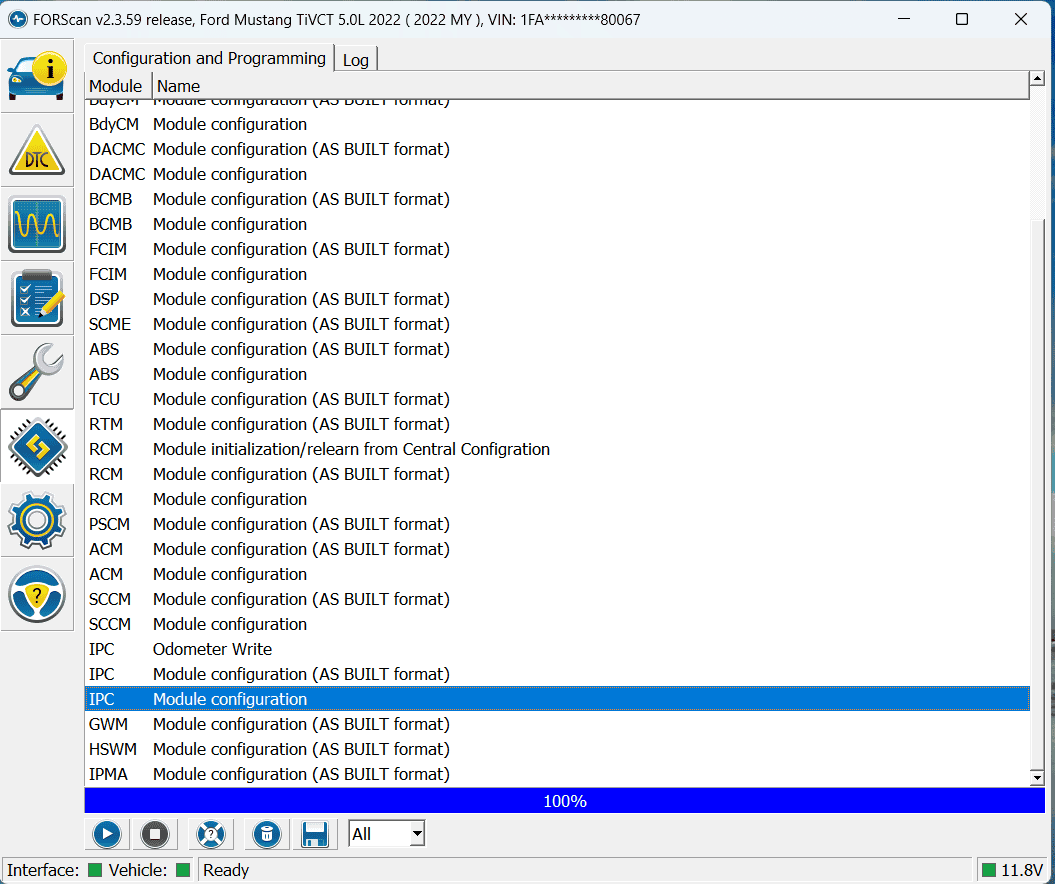Select SCCM Module configuration (AS BUILT format)
The image size is (1055, 884).
tap(557, 599)
